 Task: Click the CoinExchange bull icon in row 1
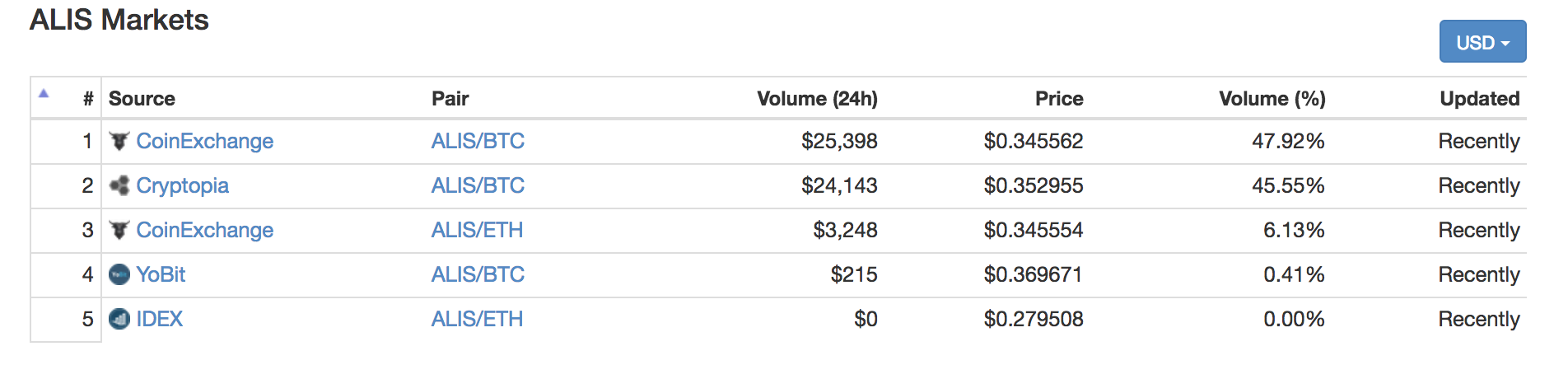[x=119, y=141]
